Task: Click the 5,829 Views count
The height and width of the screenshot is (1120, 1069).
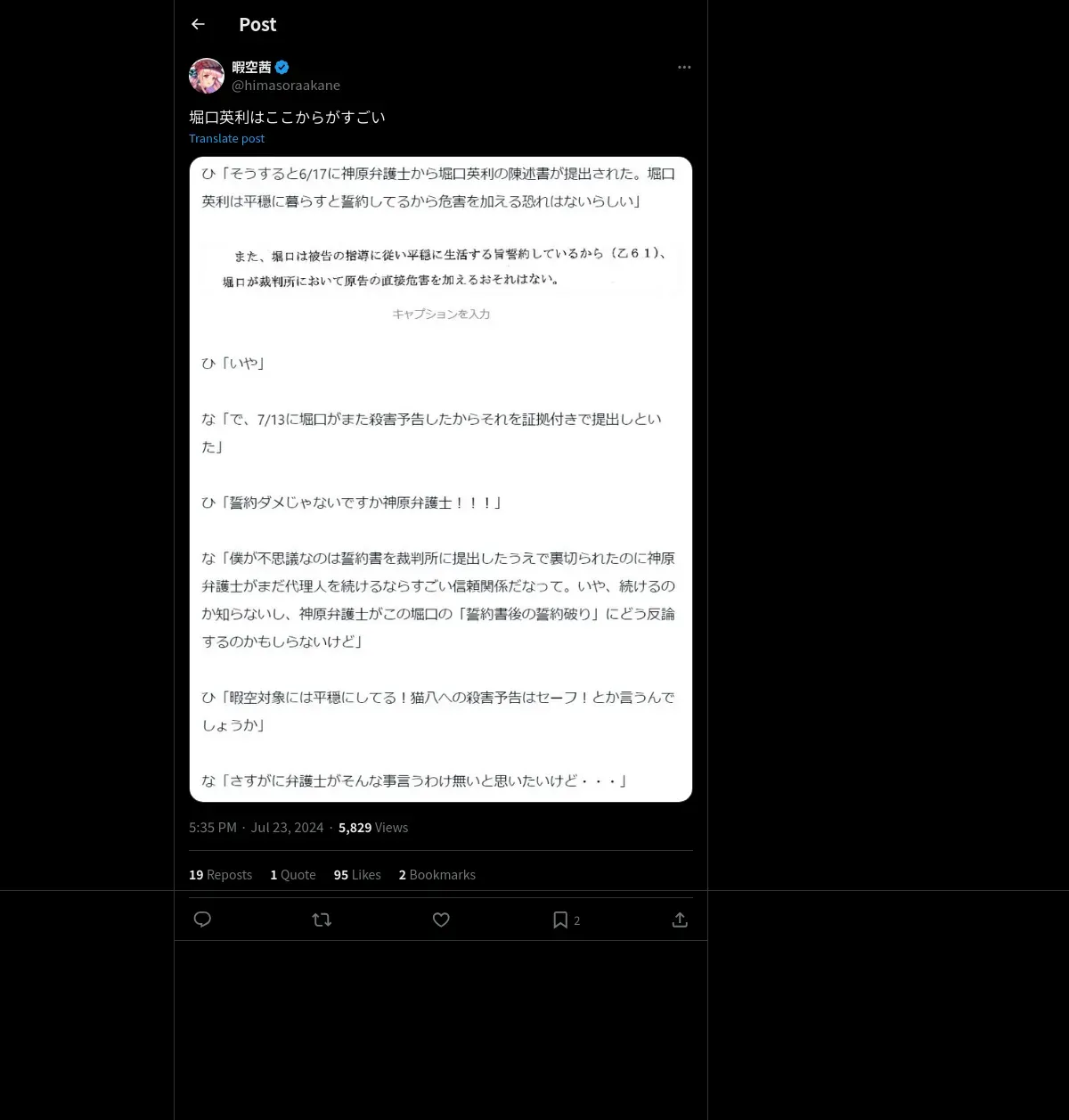Action: pos(373,828)
